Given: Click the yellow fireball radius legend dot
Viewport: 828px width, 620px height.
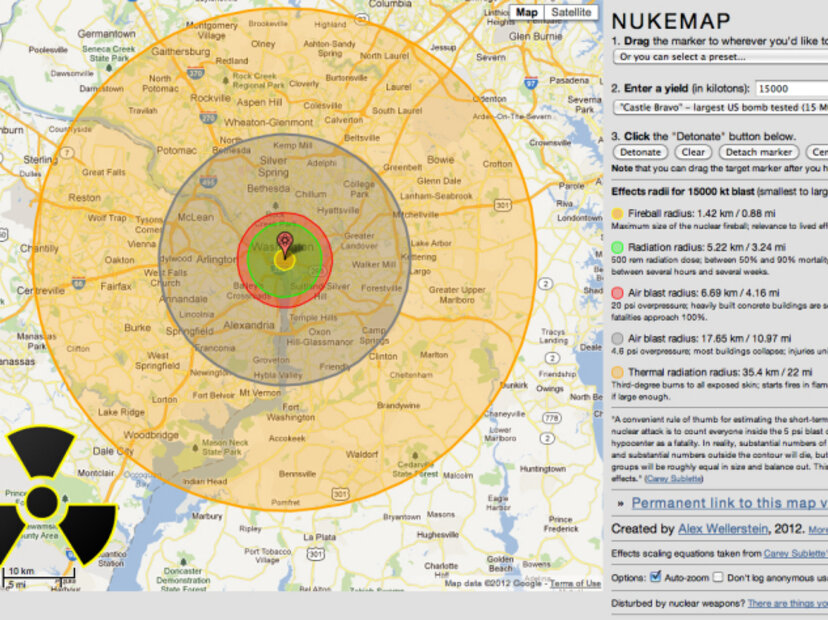Looking at the screenshot, I should [617, 213].
